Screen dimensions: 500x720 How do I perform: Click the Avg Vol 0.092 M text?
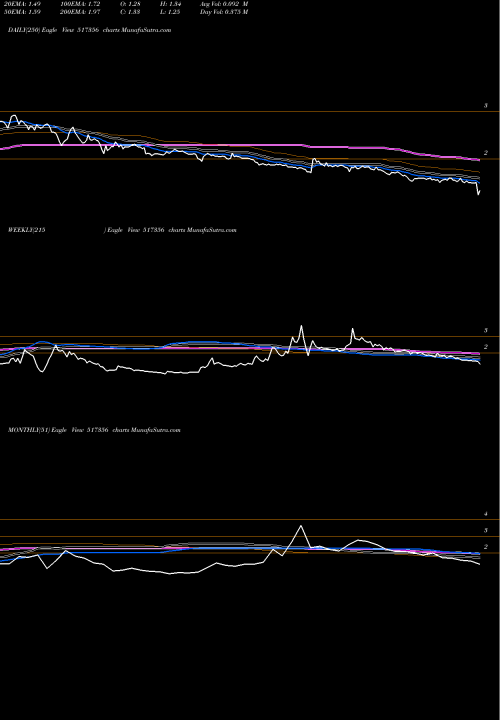coord(224,4)
